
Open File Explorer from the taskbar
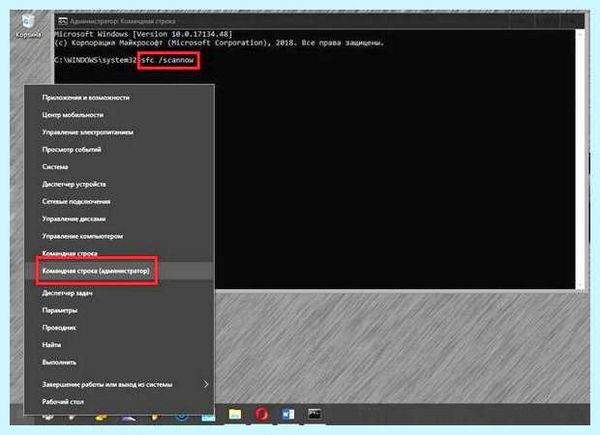(235, 414)
